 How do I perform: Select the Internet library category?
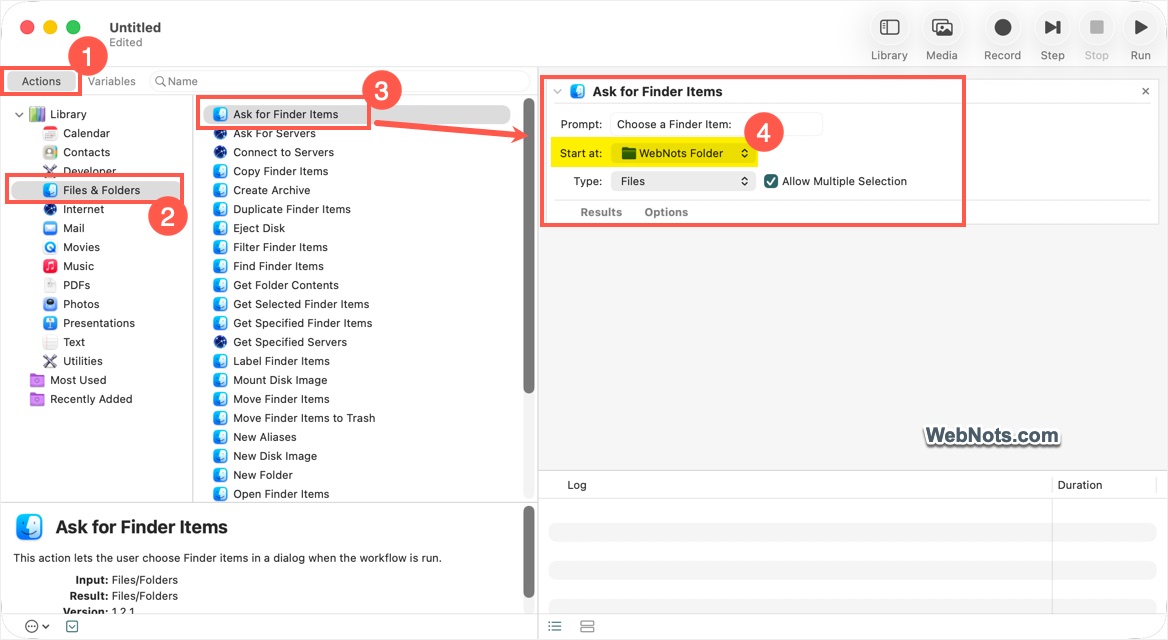pyautogui.click(x=83, y=209)
